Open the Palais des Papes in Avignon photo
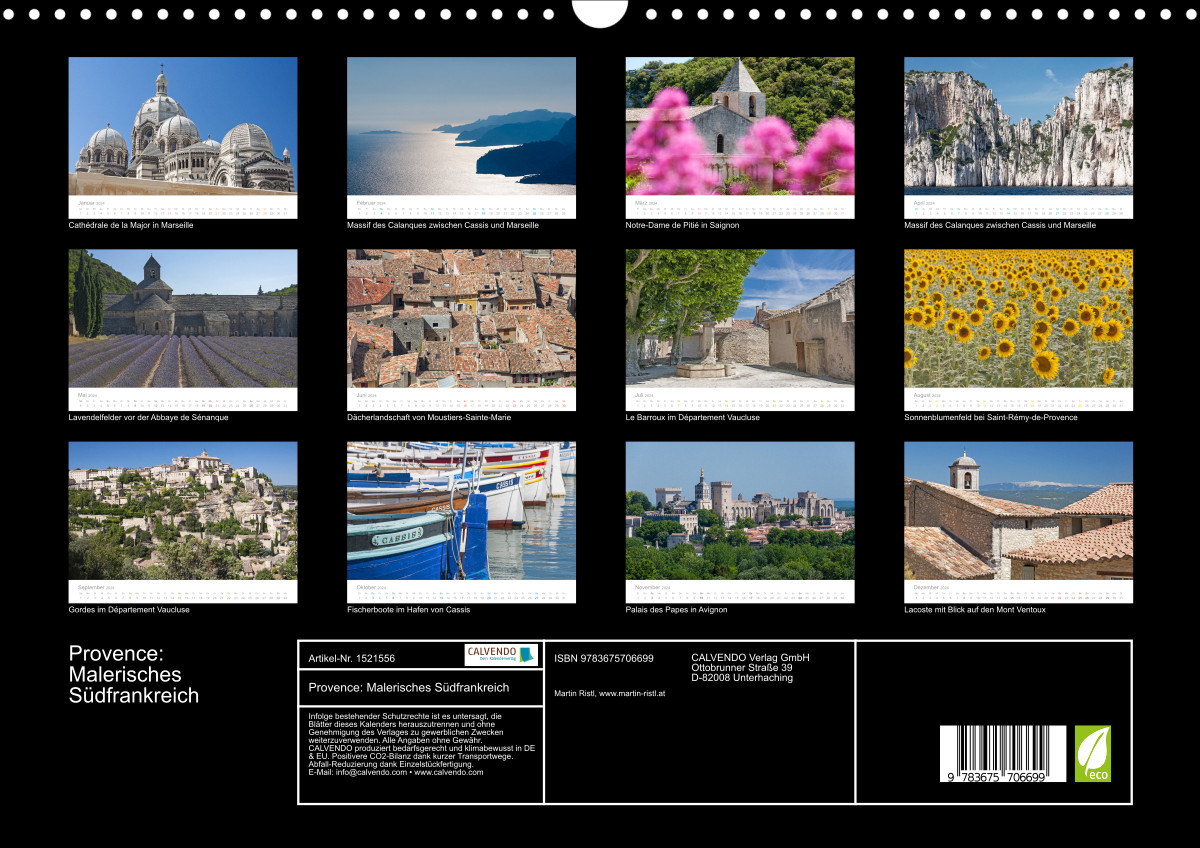The height and width of the screenshot is (848, 1200). 740,510
